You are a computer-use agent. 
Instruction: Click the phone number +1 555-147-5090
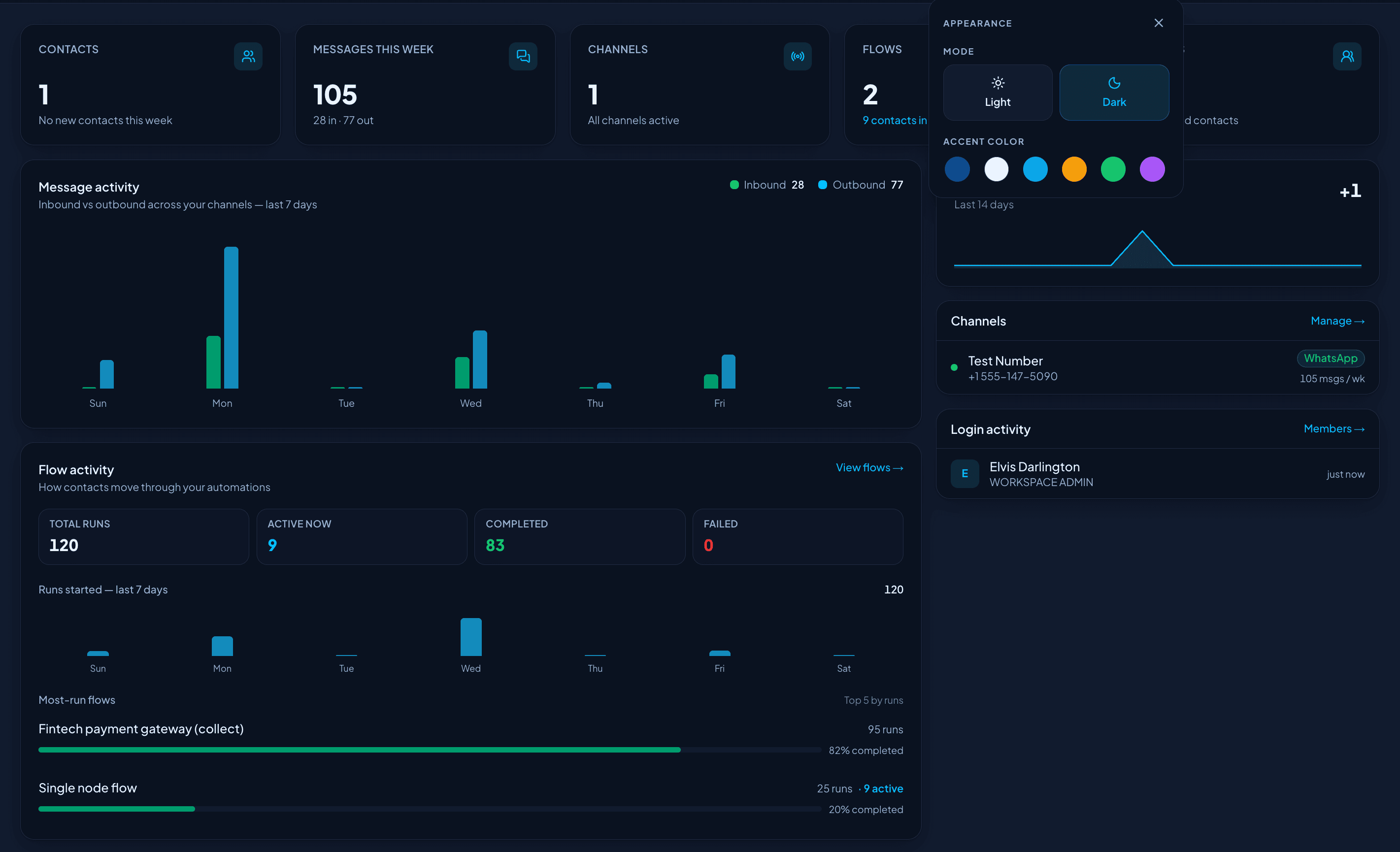tap(1012, 377)
